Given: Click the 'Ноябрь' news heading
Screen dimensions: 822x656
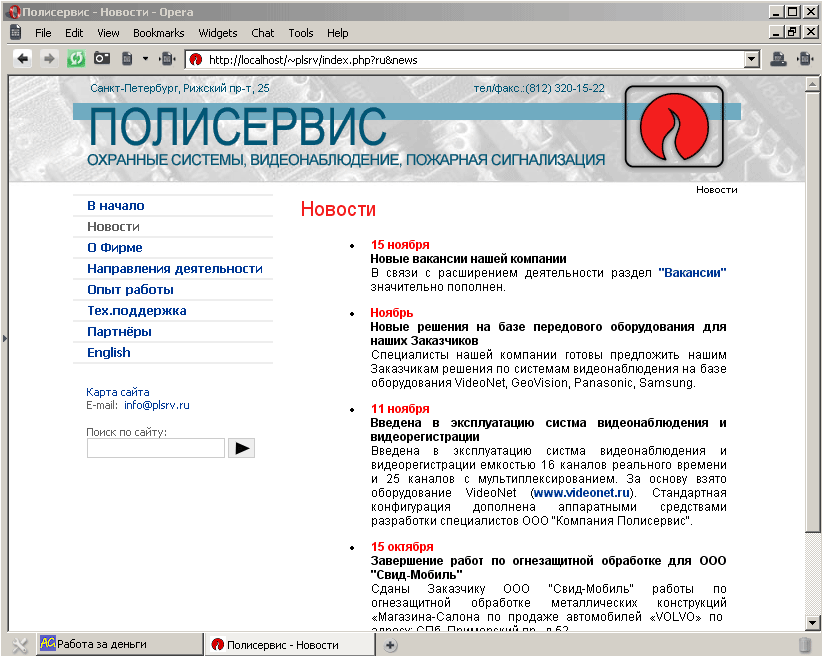Looking at the screenshot, I should click(x=392, y=313).
